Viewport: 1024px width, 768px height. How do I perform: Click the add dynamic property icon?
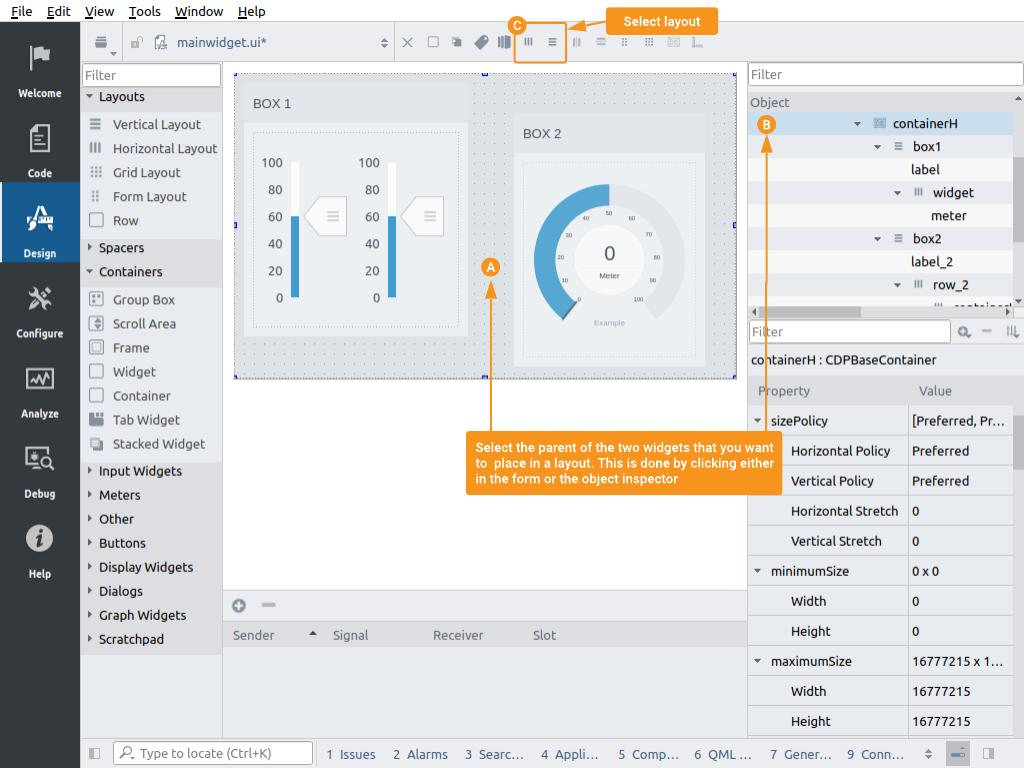coord(964,332)
